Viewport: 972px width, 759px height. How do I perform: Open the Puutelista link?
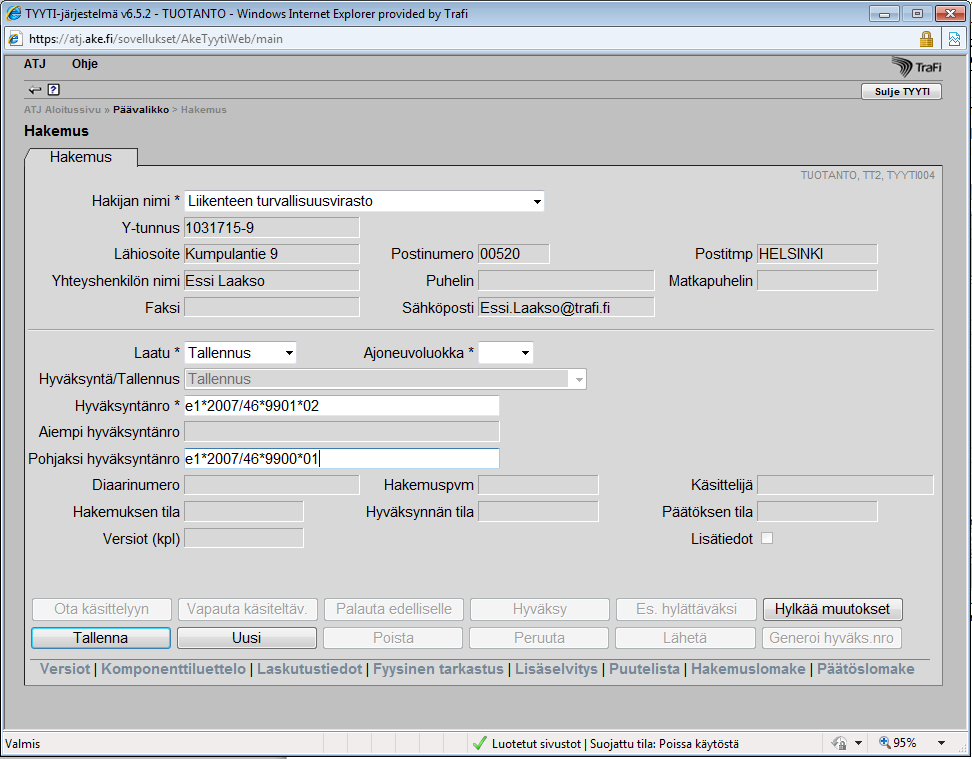point(644,669)
